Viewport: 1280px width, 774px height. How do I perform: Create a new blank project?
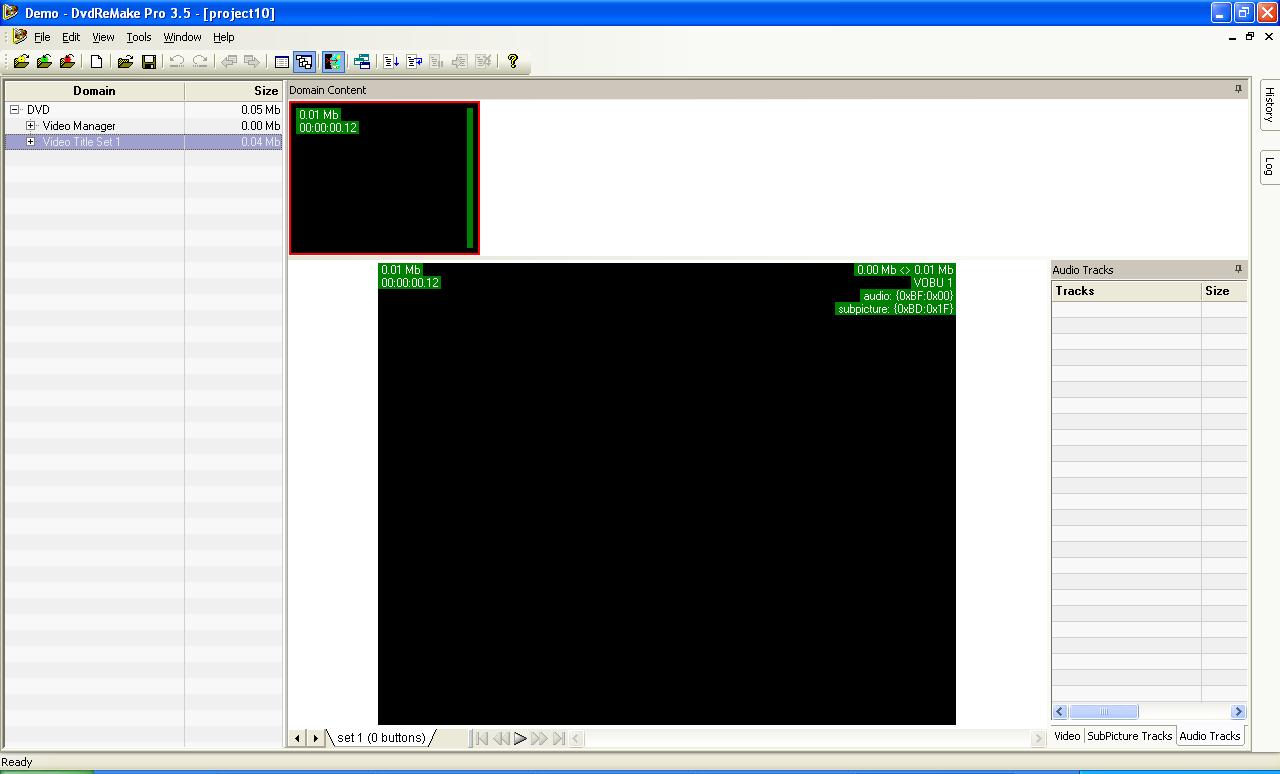coord(97,62)
